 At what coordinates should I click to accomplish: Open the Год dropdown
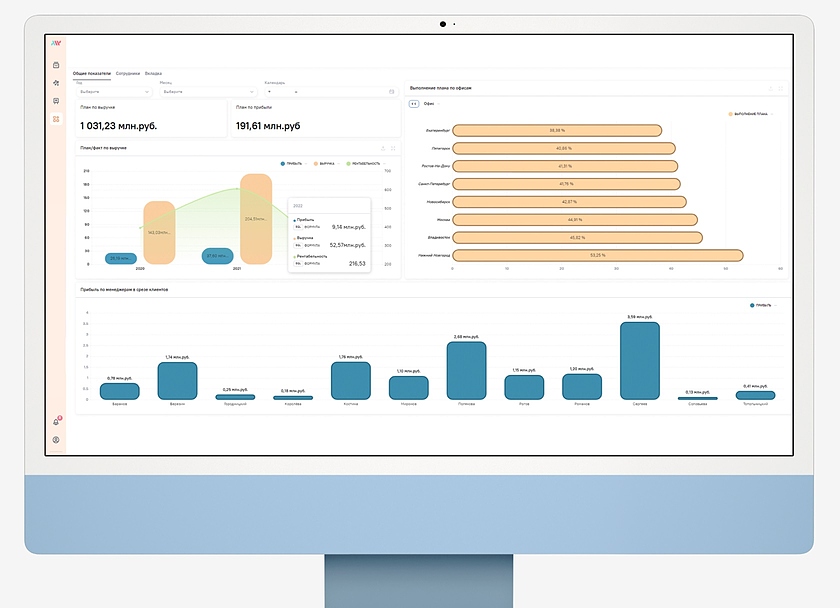pos(113,91)
